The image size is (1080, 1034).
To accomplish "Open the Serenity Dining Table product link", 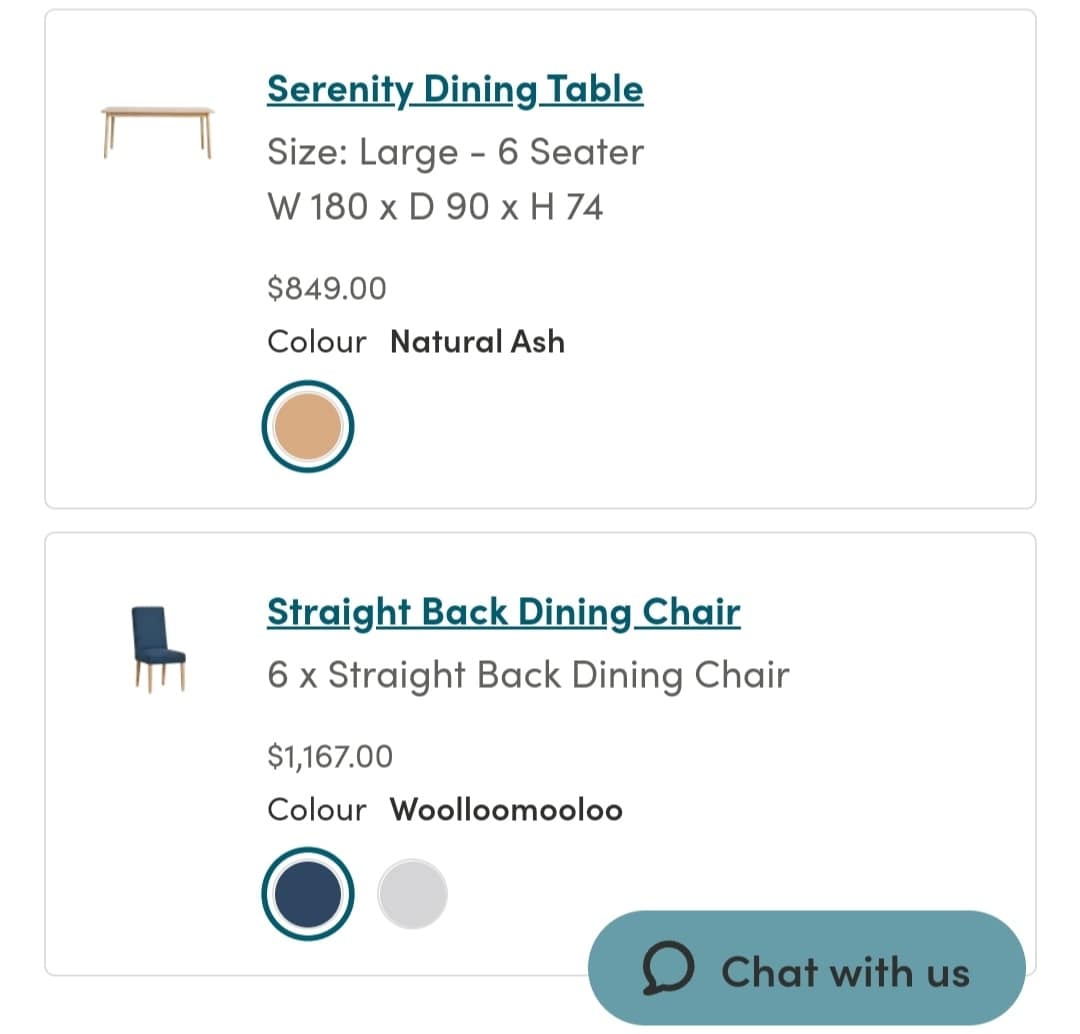I will click(x=455, y=90).
